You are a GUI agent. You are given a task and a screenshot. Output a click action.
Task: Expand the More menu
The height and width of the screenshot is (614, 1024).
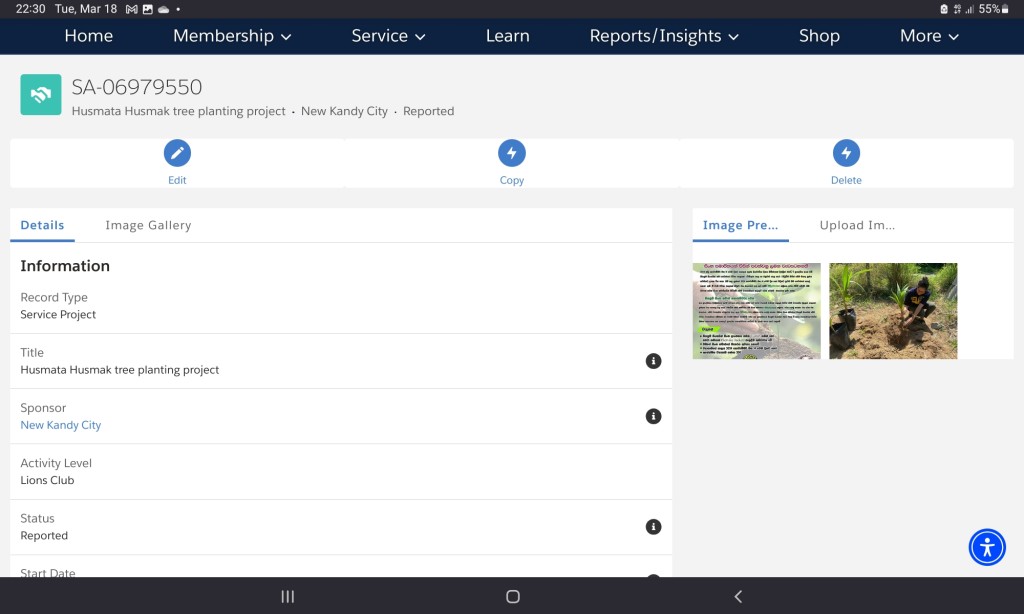coord(929,36)
